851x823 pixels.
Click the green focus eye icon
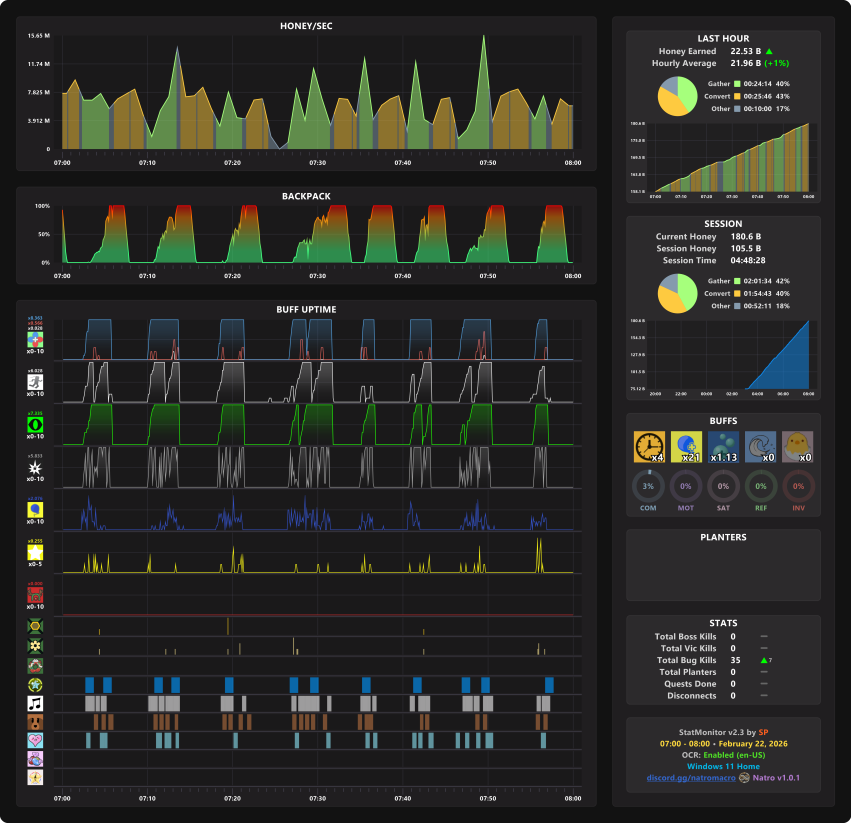click(x=35, y=425)
